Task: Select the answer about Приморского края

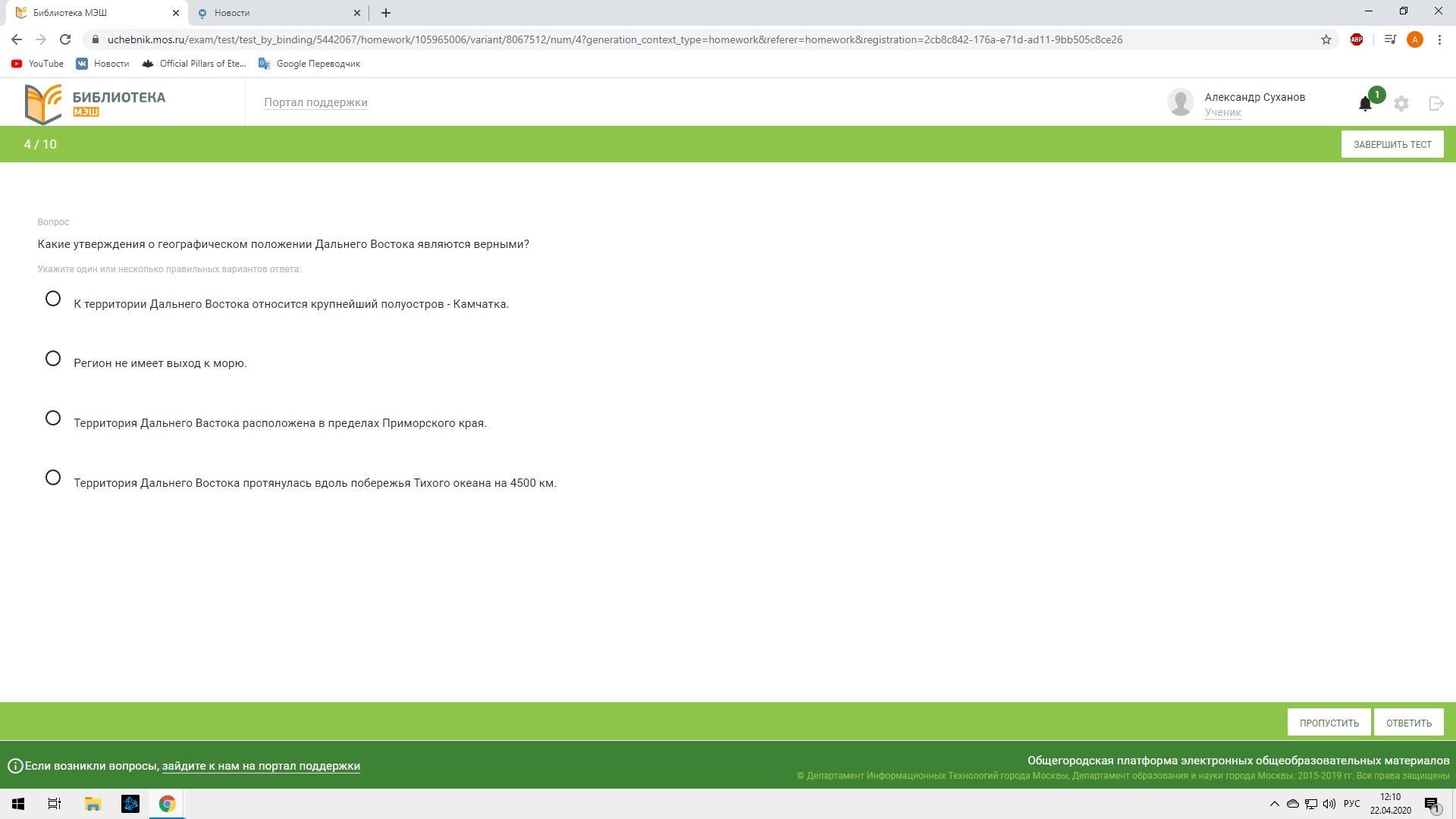Action: [53, 418]
